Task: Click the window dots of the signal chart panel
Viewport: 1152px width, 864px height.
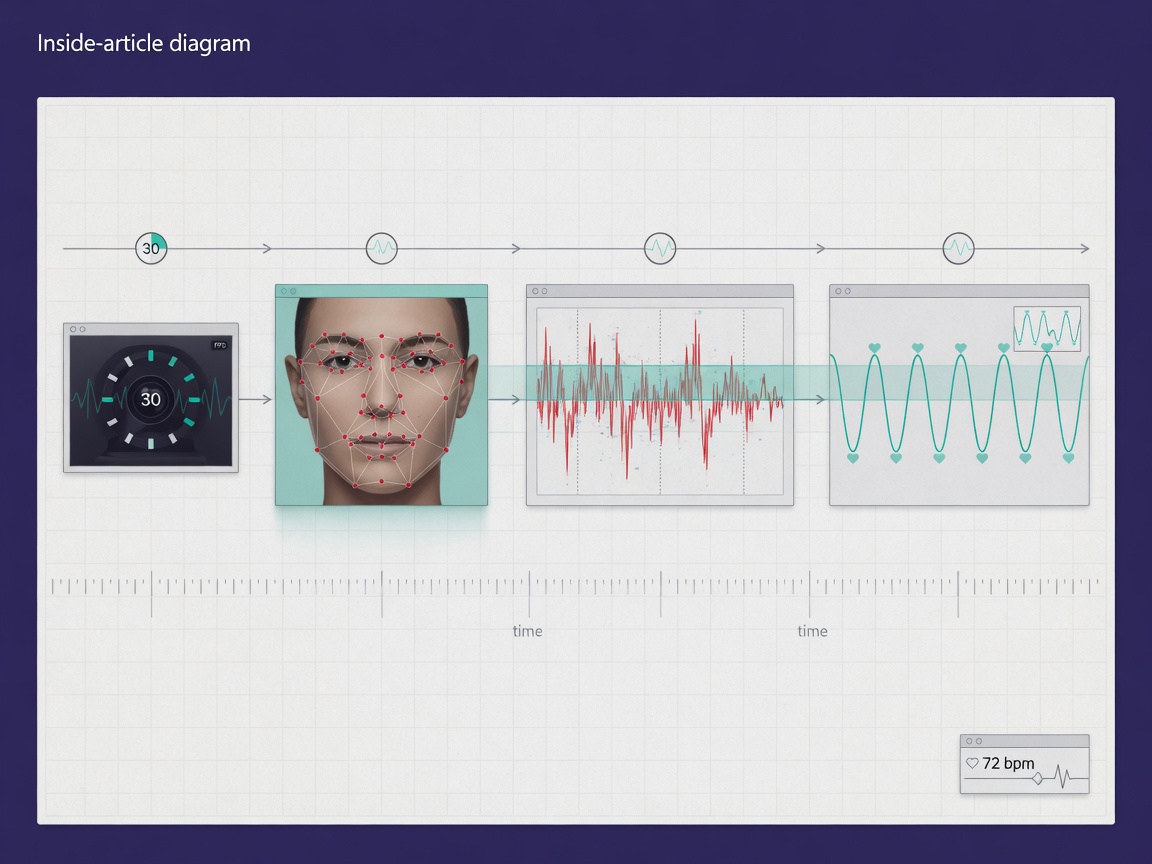Action: coord(539,291)
